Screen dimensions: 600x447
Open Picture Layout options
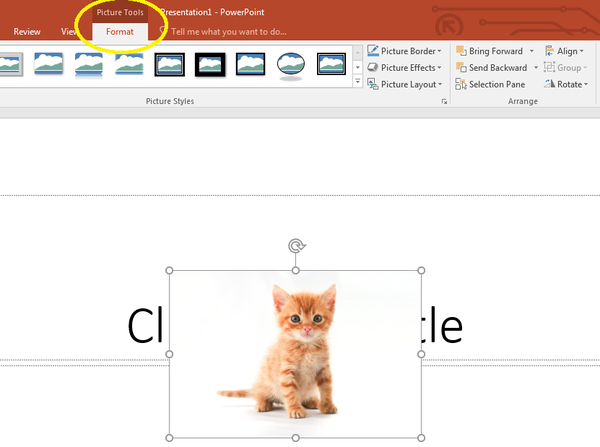click(x=405, y=84)
